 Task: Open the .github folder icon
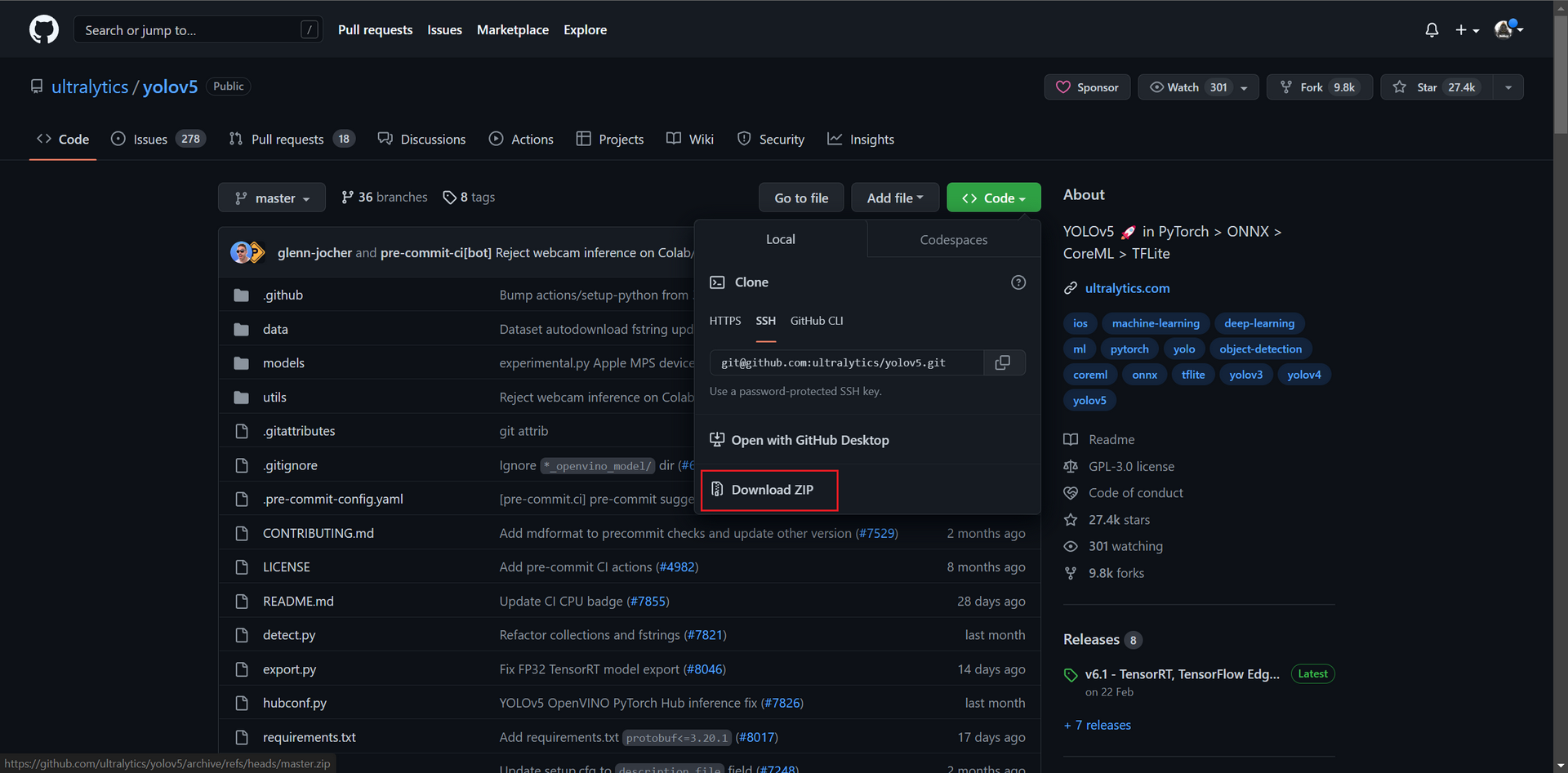tap(241, 295)
